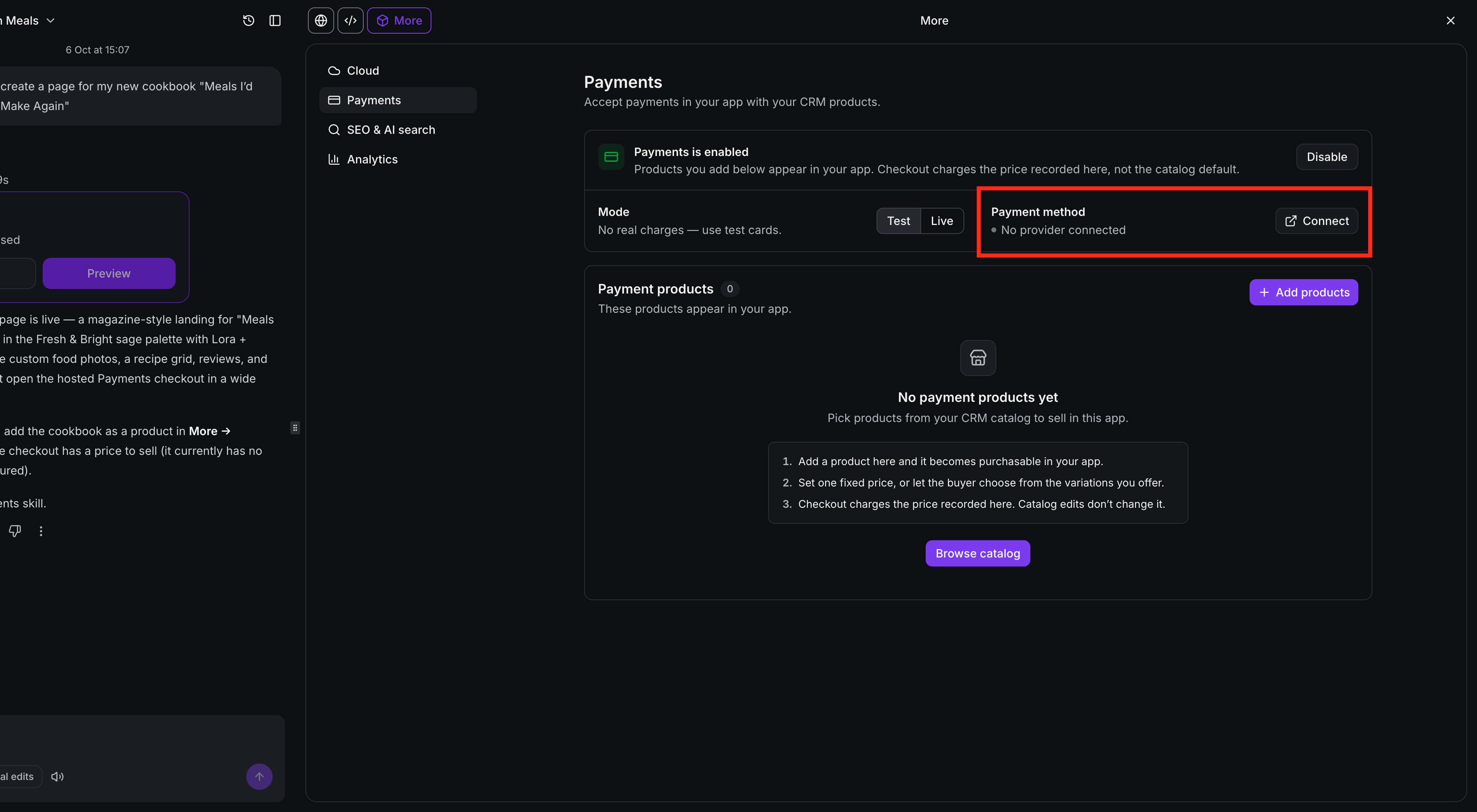This screenshot has height=812, width=1477.
Task: Click the storefront icon in empty state
Action: point(977,358)
